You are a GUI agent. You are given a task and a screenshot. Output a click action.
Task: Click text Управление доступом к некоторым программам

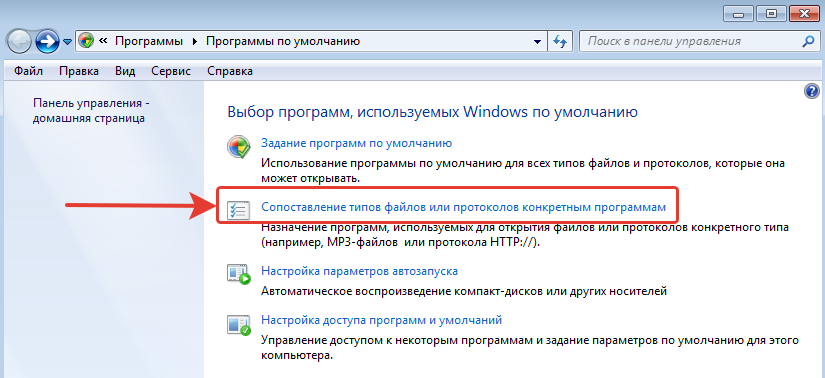(x=530, y=347)
